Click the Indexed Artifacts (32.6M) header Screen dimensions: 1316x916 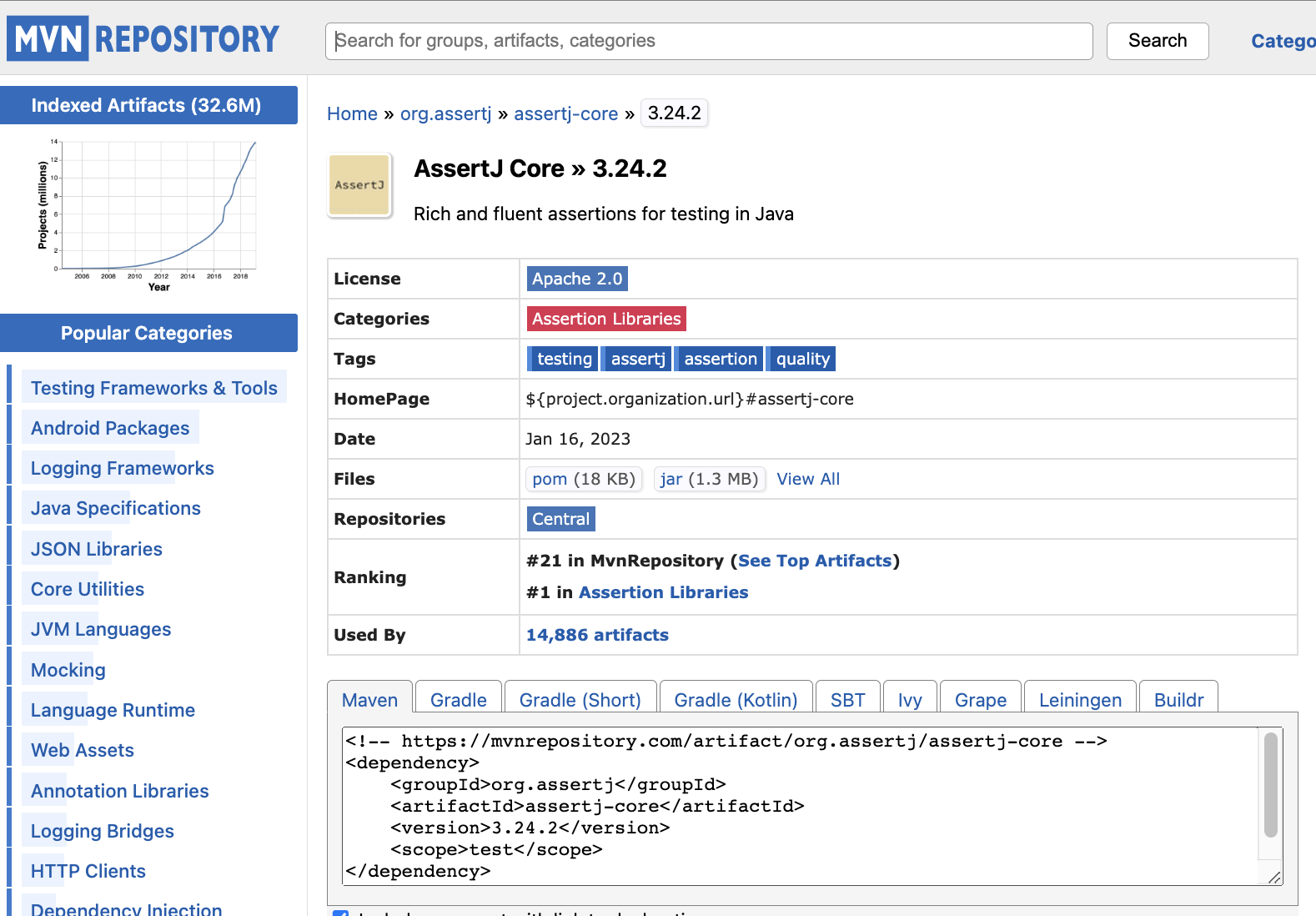pyautogui.click(x=147, y=105)
